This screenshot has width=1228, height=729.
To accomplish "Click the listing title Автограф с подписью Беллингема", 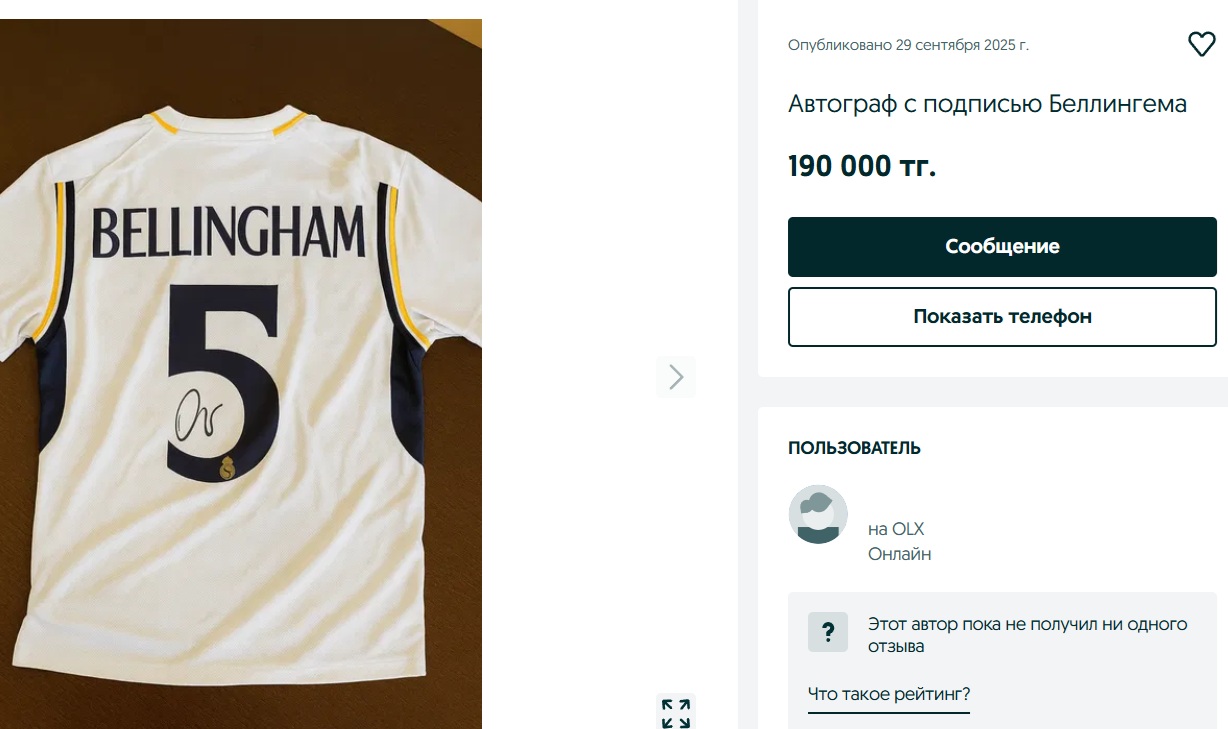I will pyautogui.click(x=987, y=104).
